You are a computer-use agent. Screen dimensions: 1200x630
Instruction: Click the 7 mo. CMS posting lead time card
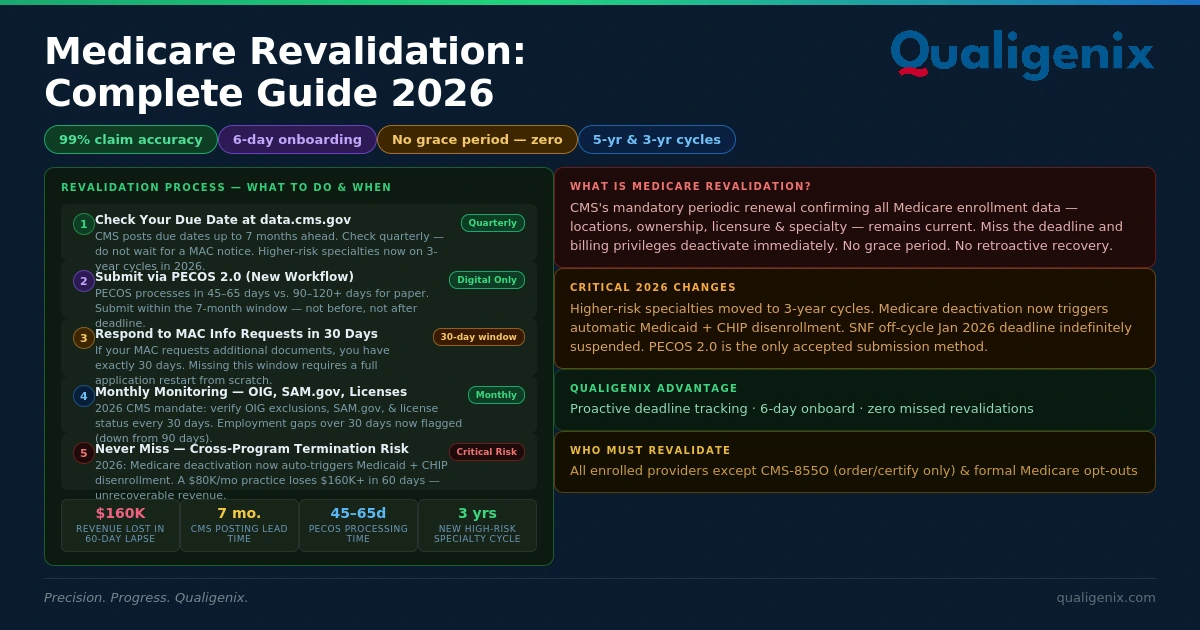pyautogui.click(x=239, y=525)
